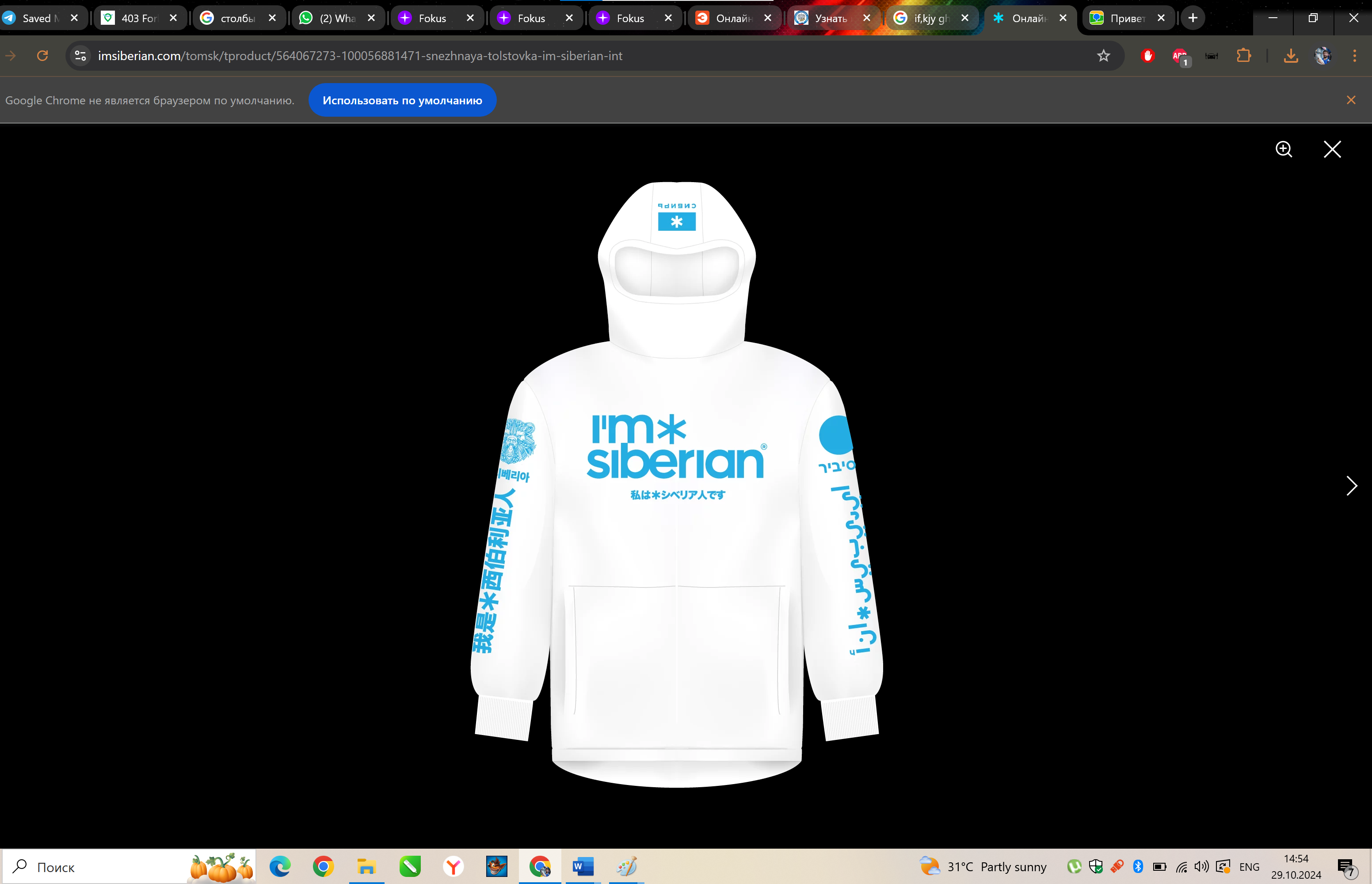Close the WhatsApp tab
The width and height of the screenshot is (1372, 884).
[x=371, y=18]
